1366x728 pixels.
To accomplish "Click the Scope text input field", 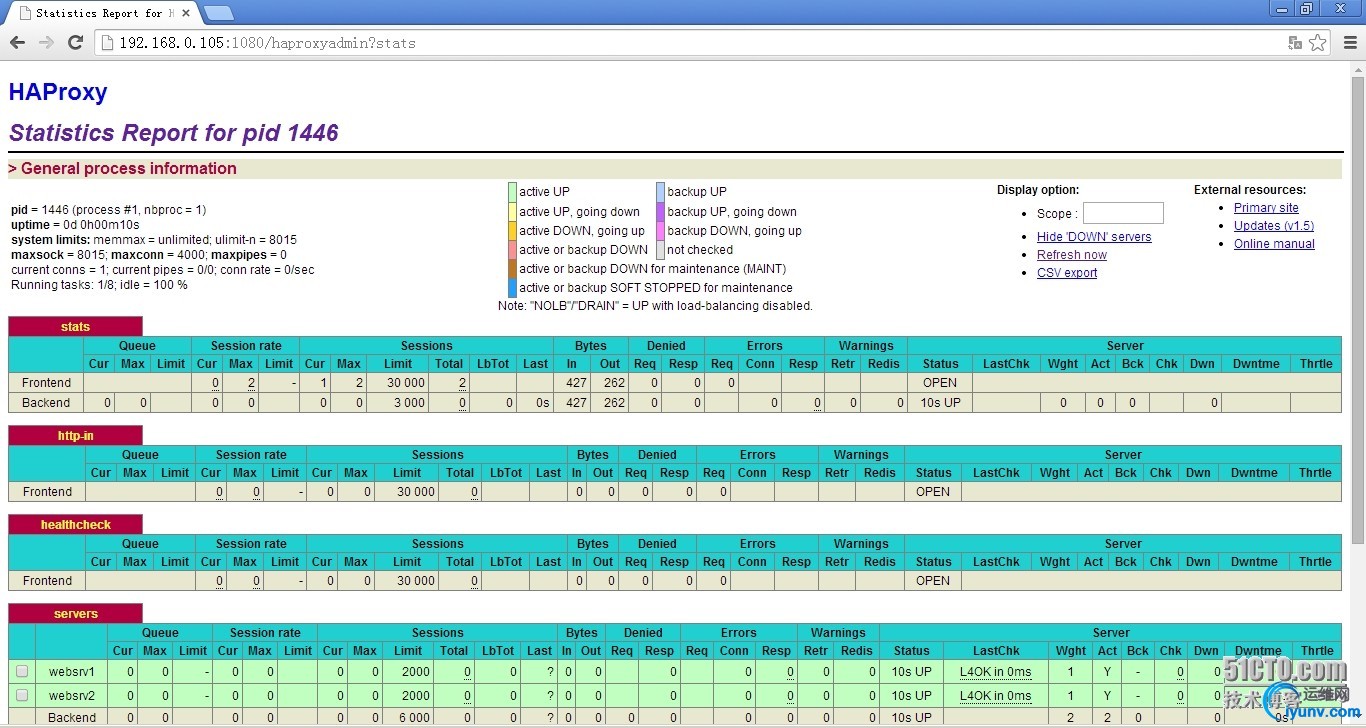I will pyautogui.click(x=1123, y=213).
